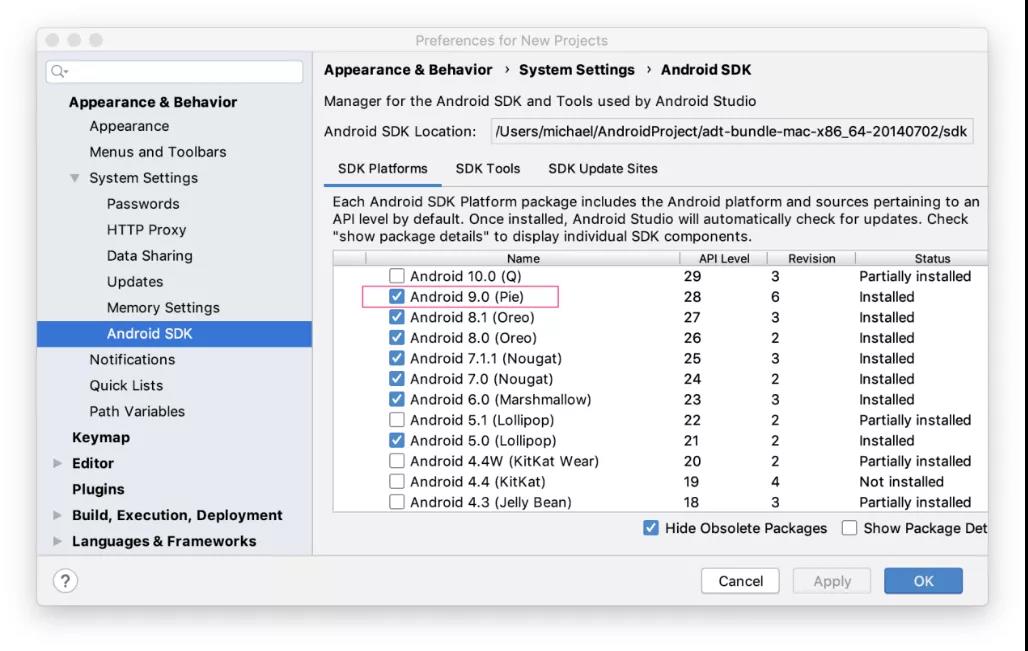Click the 'Not installed' status of Android 4.4 (KitKat)
Screen dimensions: 1028x651
901,481
